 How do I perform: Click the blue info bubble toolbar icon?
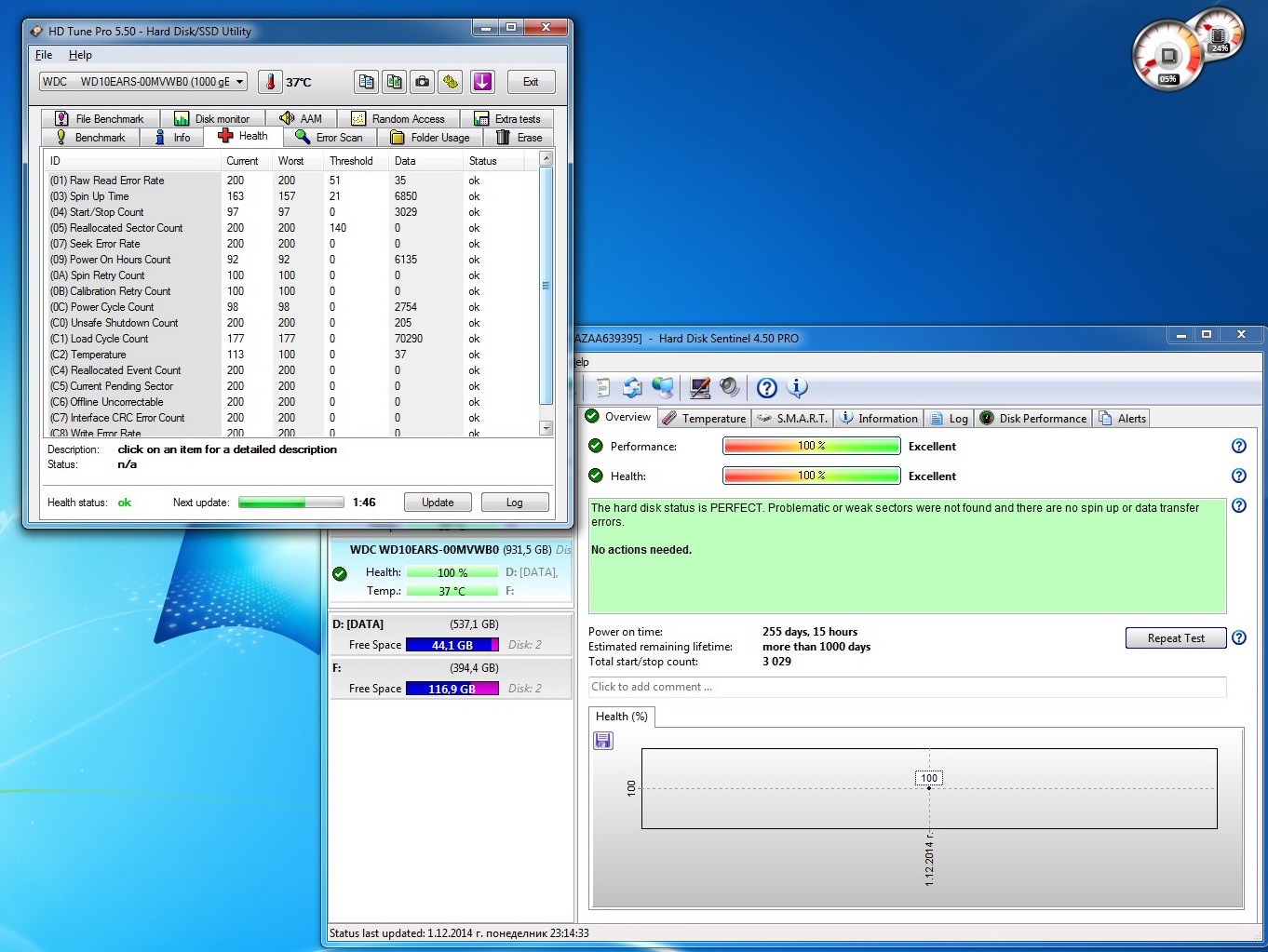pyautogui.click(x=797, y=387)
